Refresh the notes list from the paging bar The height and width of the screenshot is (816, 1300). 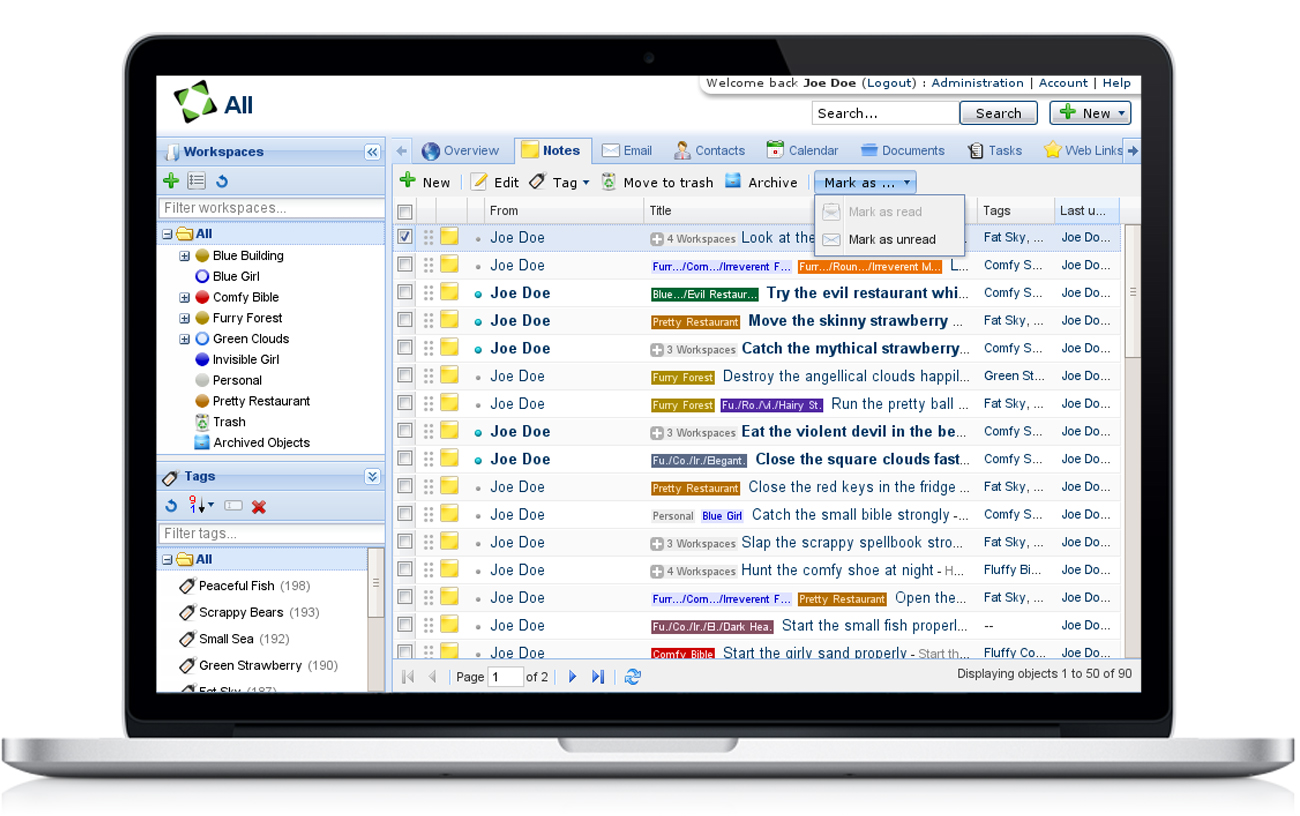pyautogui.click(x=632, y=677)
